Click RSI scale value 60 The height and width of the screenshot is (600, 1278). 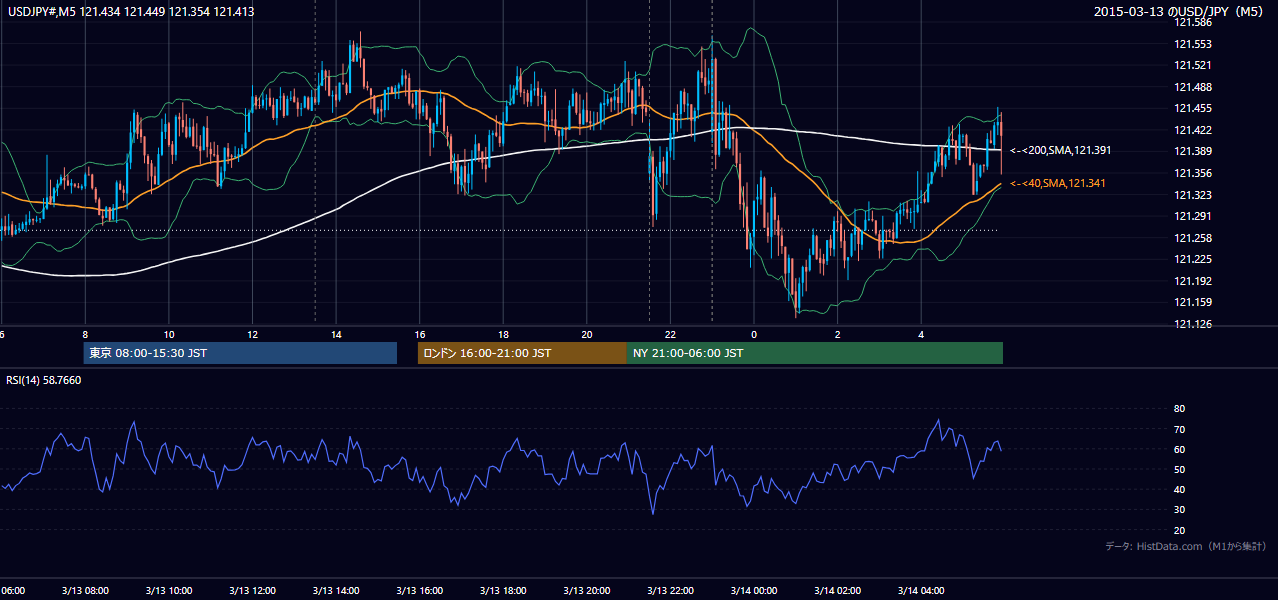point(1179,449)
